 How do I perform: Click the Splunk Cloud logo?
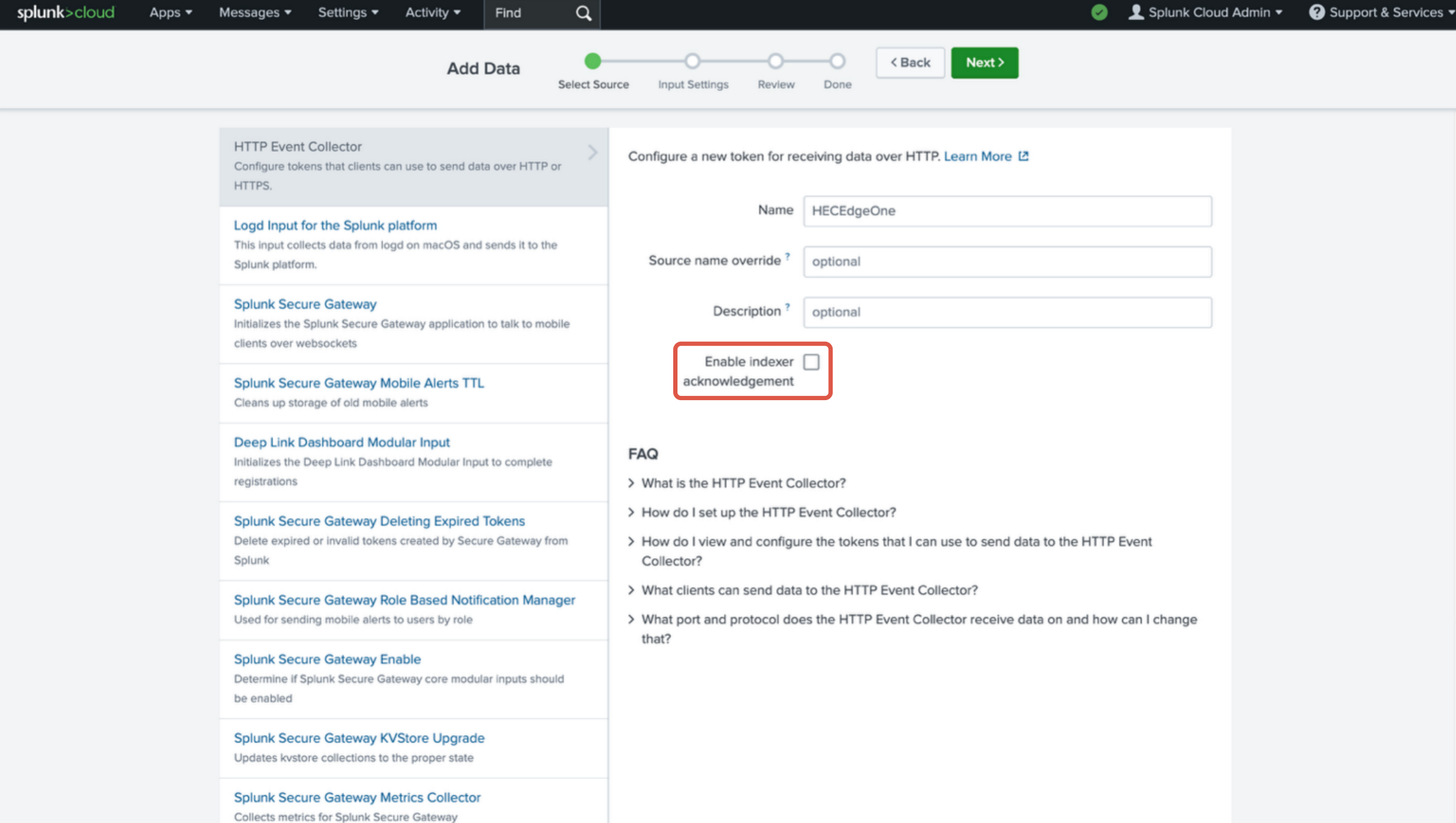tap(65, 13)
